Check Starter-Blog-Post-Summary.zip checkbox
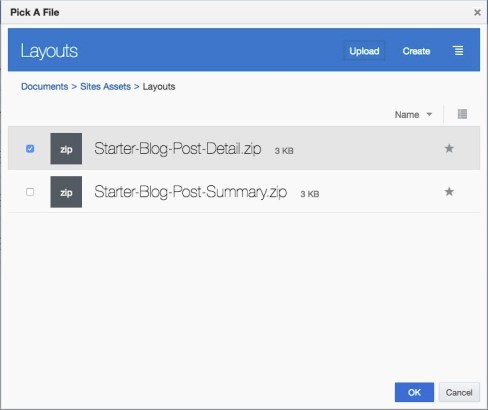The width and height of the screenshot is (488, 410). [x=30, y=192]
